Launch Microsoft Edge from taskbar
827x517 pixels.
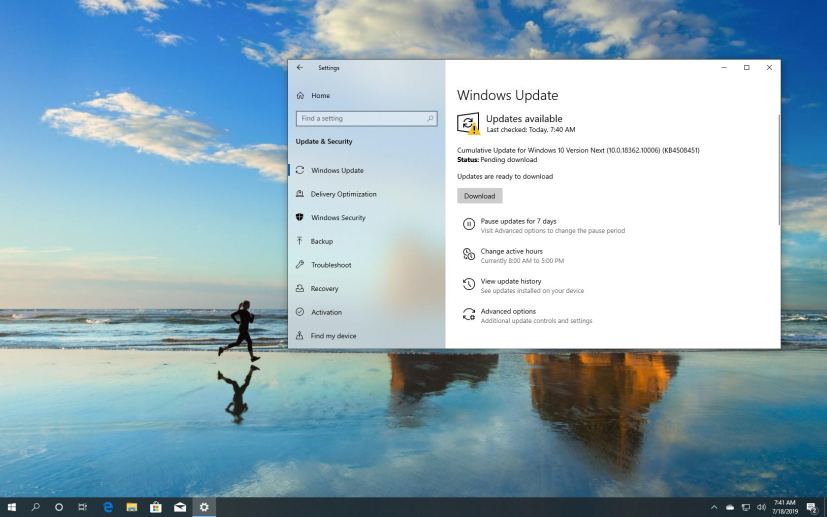point(108,507)
